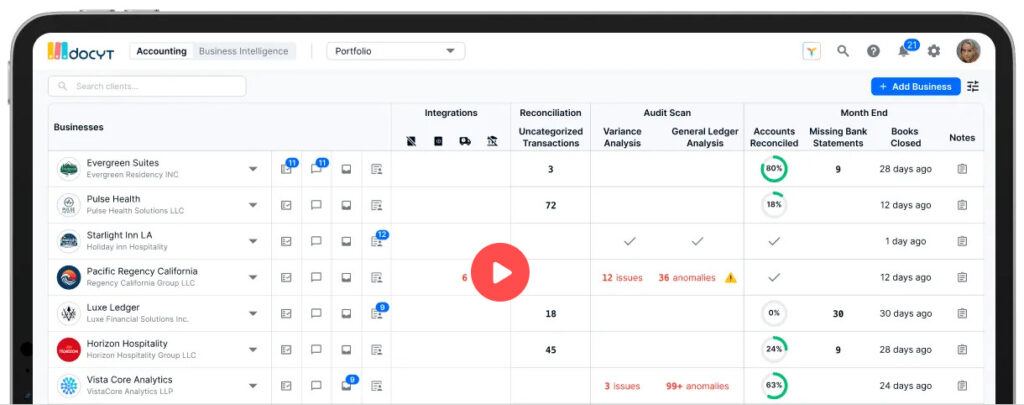
Task: Click the 80% accounts reconciled progress ring
Action: [774, 169]
